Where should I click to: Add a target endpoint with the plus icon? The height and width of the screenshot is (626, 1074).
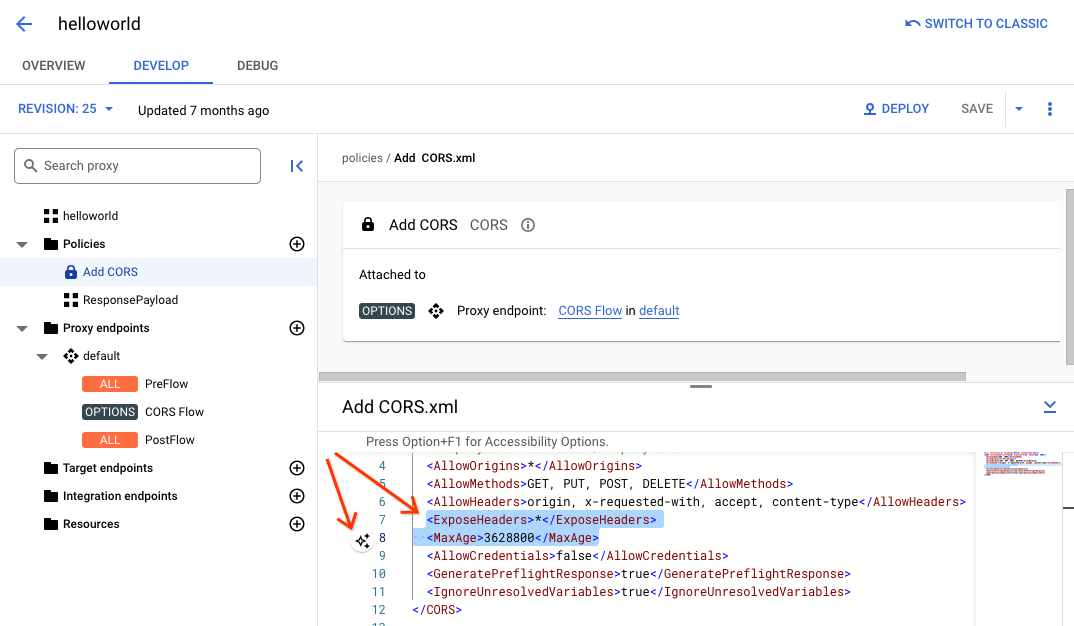tap(297, 467)
